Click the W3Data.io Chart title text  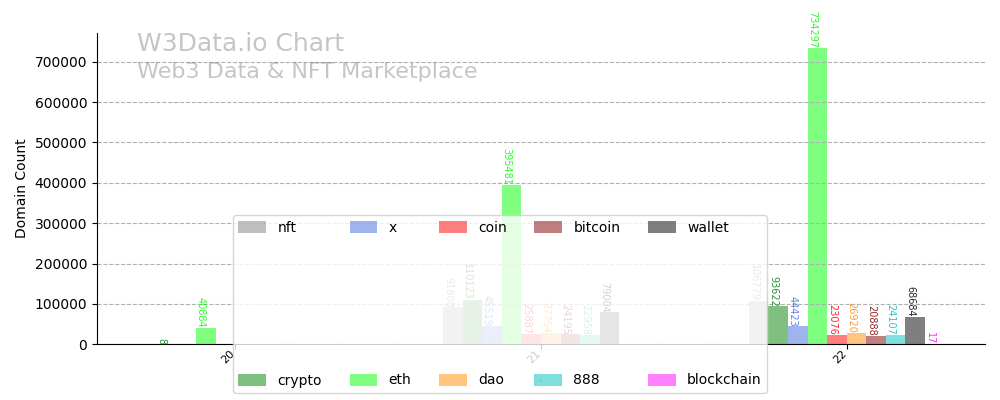(240, 44)
